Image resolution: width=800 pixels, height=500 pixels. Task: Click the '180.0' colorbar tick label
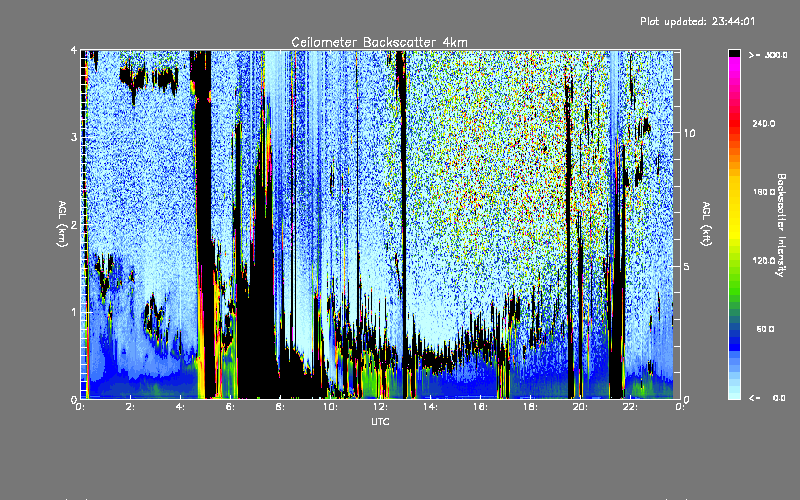pyautogui.click(x=764, y=192)
